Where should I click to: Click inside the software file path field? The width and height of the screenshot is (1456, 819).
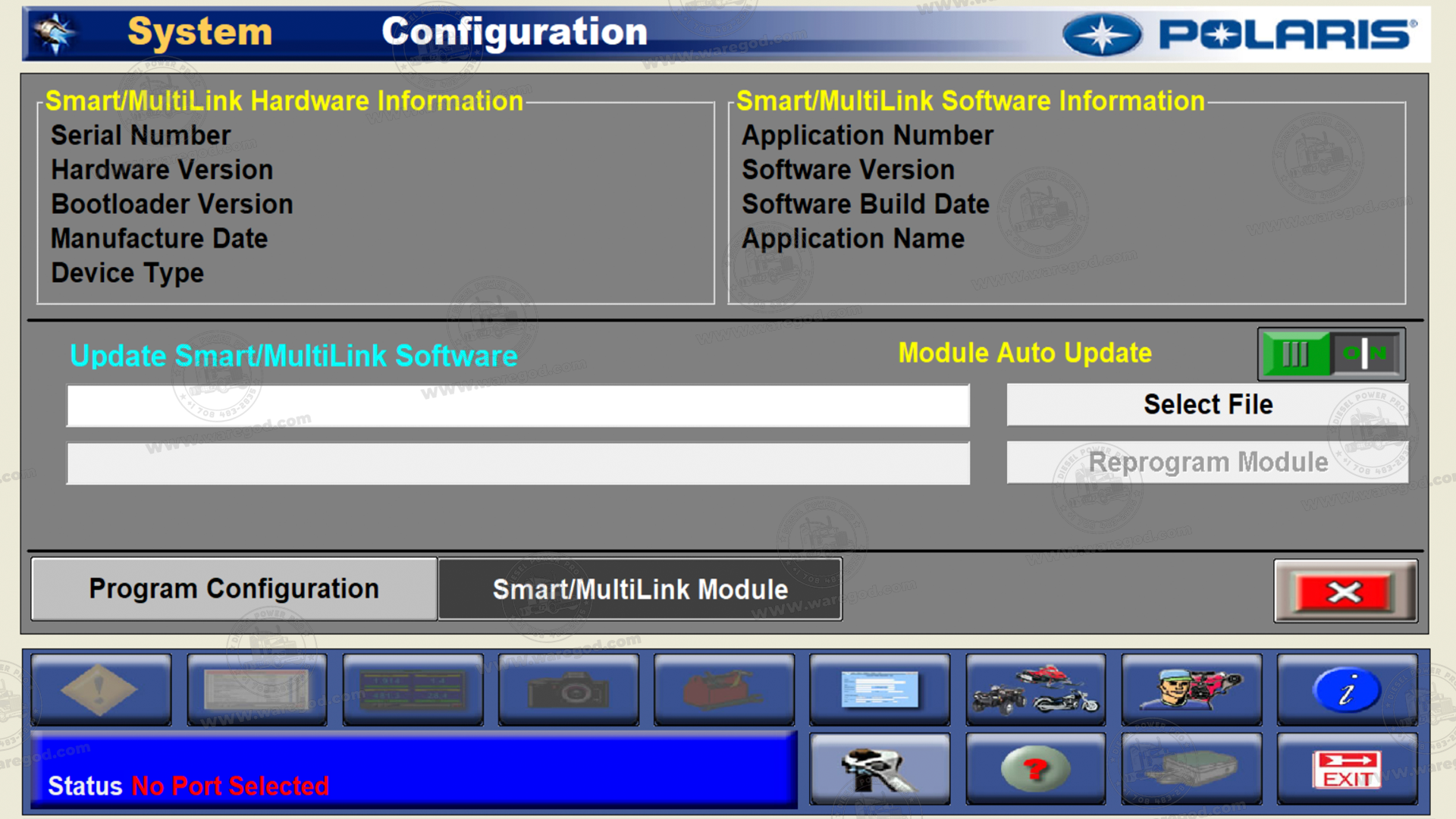click(519, 406)
